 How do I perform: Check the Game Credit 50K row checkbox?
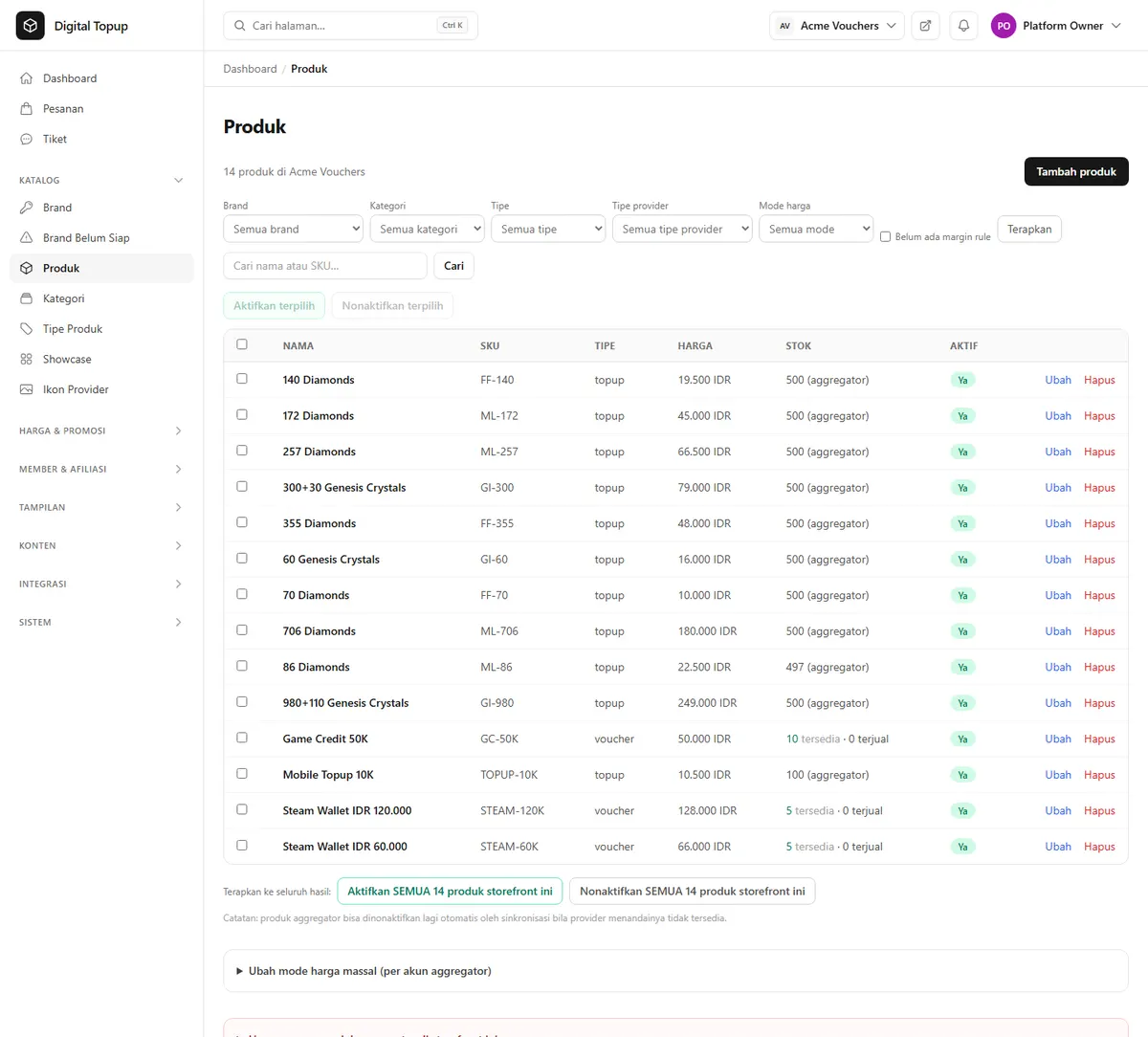[x=242, y=738]
